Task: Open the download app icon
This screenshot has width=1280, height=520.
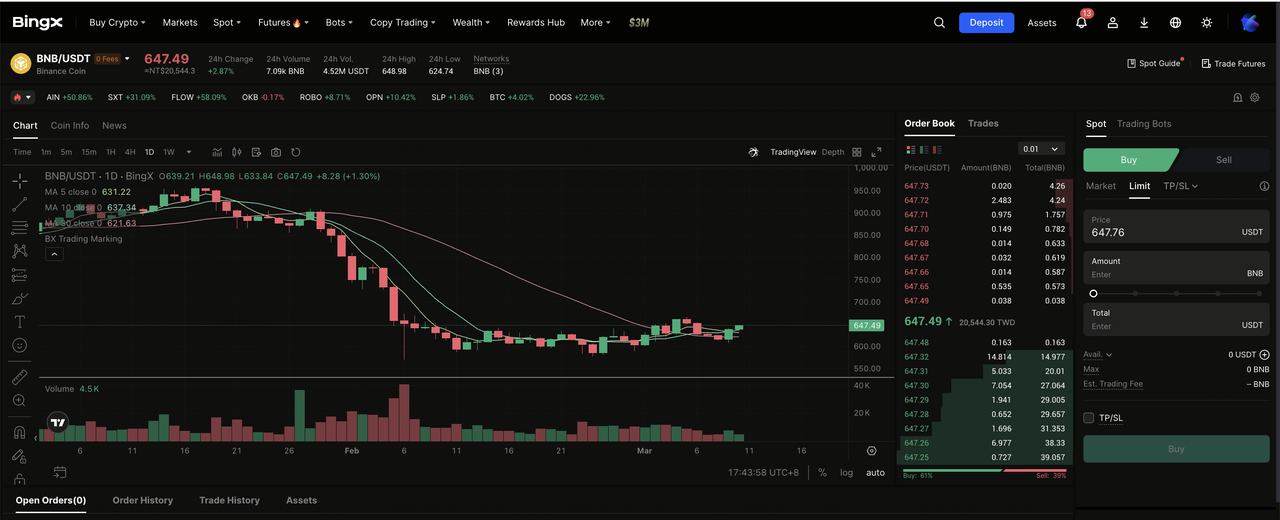Action: (x=1144, y=23)
